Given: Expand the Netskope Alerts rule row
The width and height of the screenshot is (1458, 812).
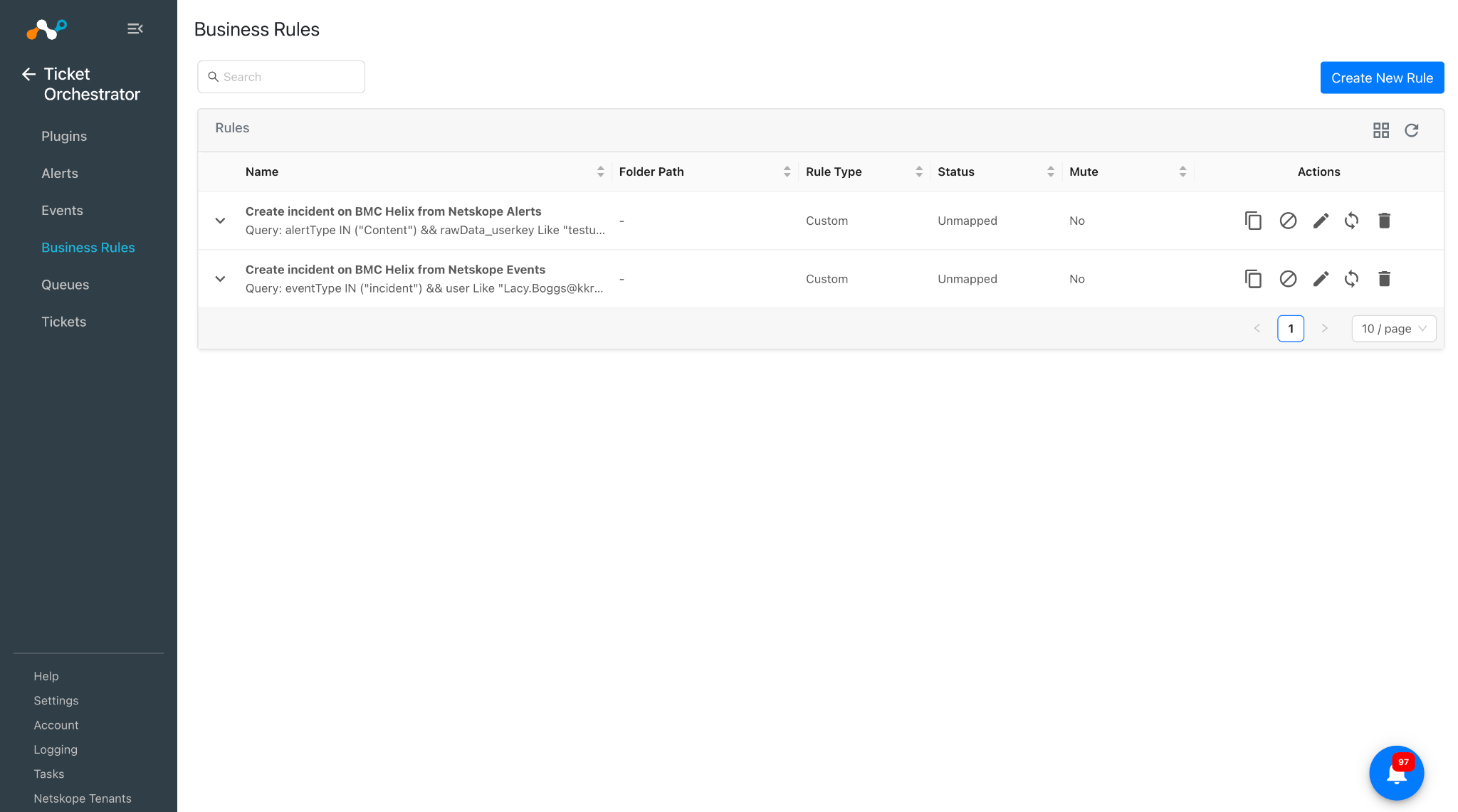Looking at the screenshot, I should [x=220, y=221].
